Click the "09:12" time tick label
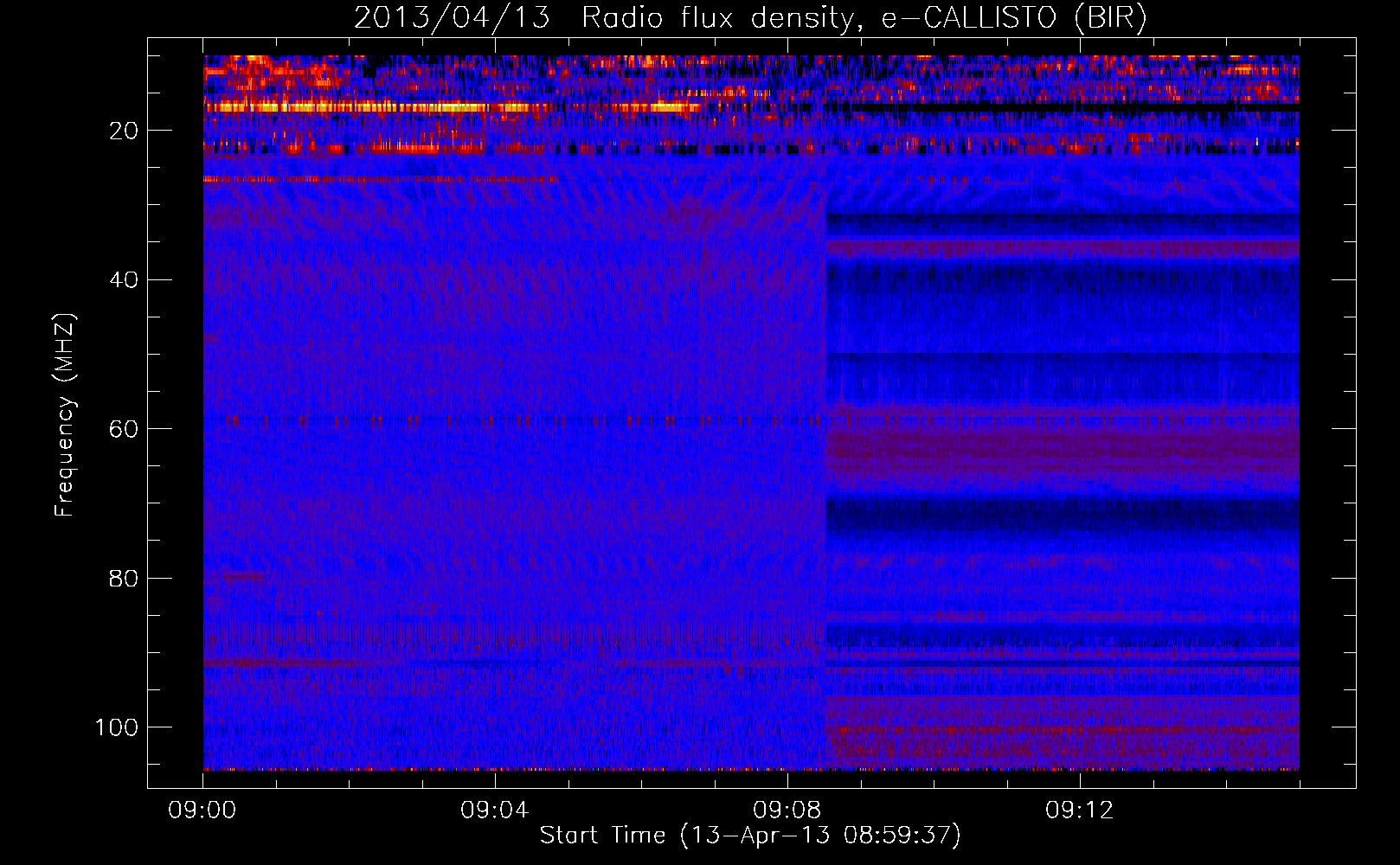The image size is (1400, 865). (x=1080, y=811)
